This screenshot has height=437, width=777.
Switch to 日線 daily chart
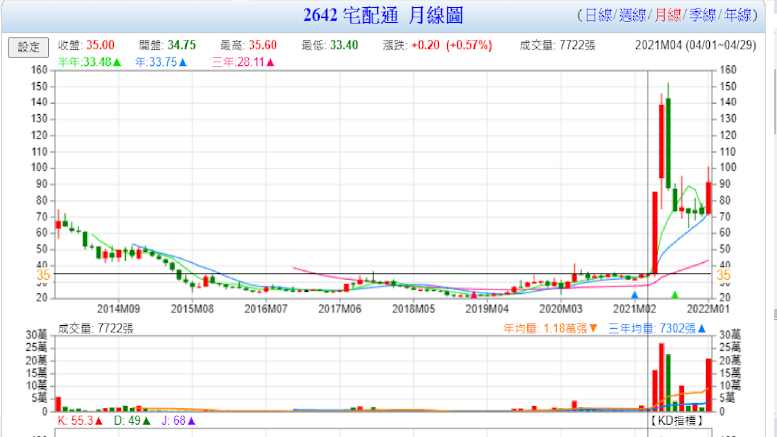[x=599, y=15]
